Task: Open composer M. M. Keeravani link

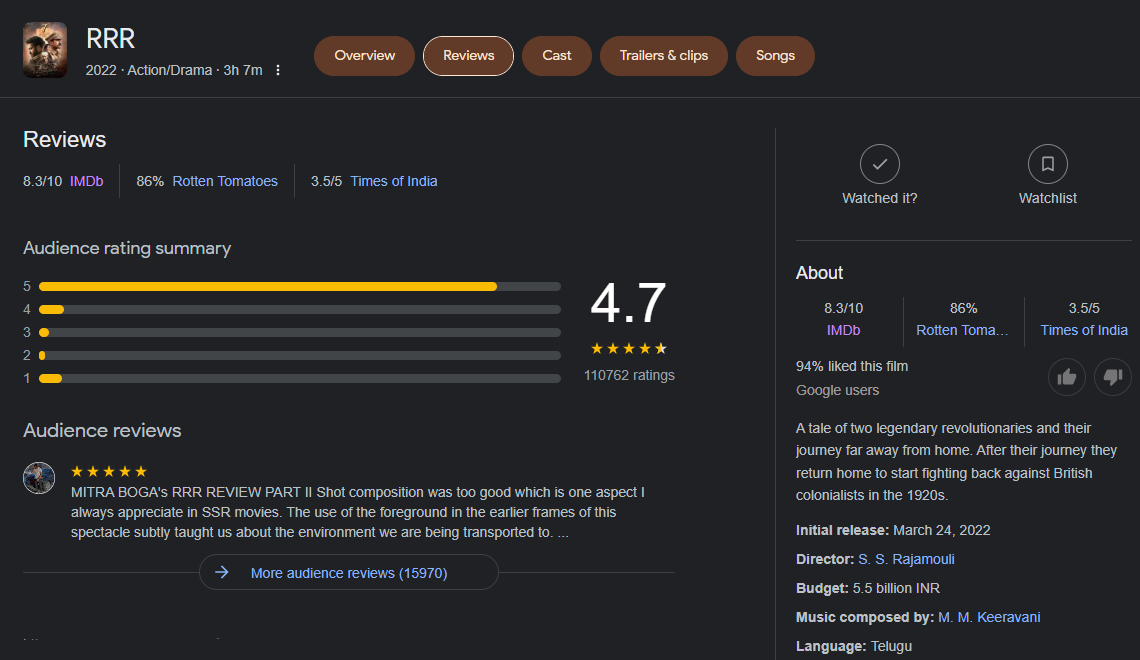Action: pyautogui.click(x=989, y=617)
